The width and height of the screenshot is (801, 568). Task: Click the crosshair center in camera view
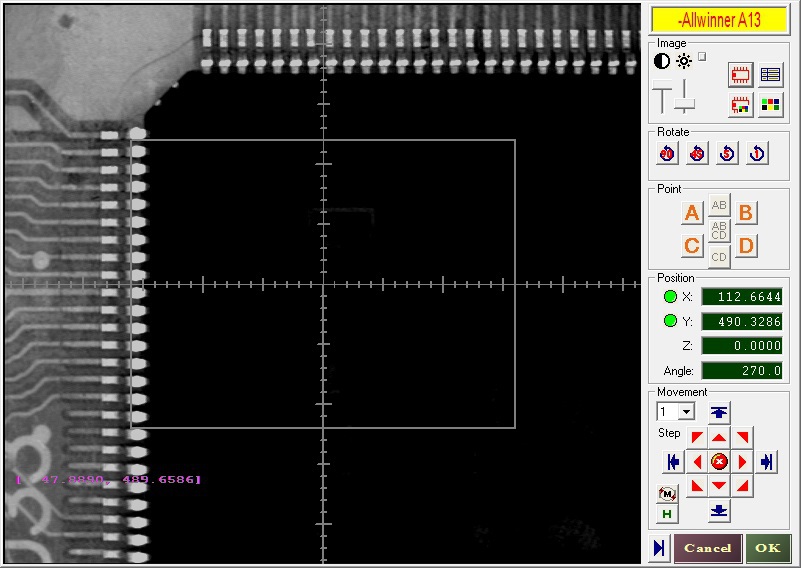(x=323, y=285)
